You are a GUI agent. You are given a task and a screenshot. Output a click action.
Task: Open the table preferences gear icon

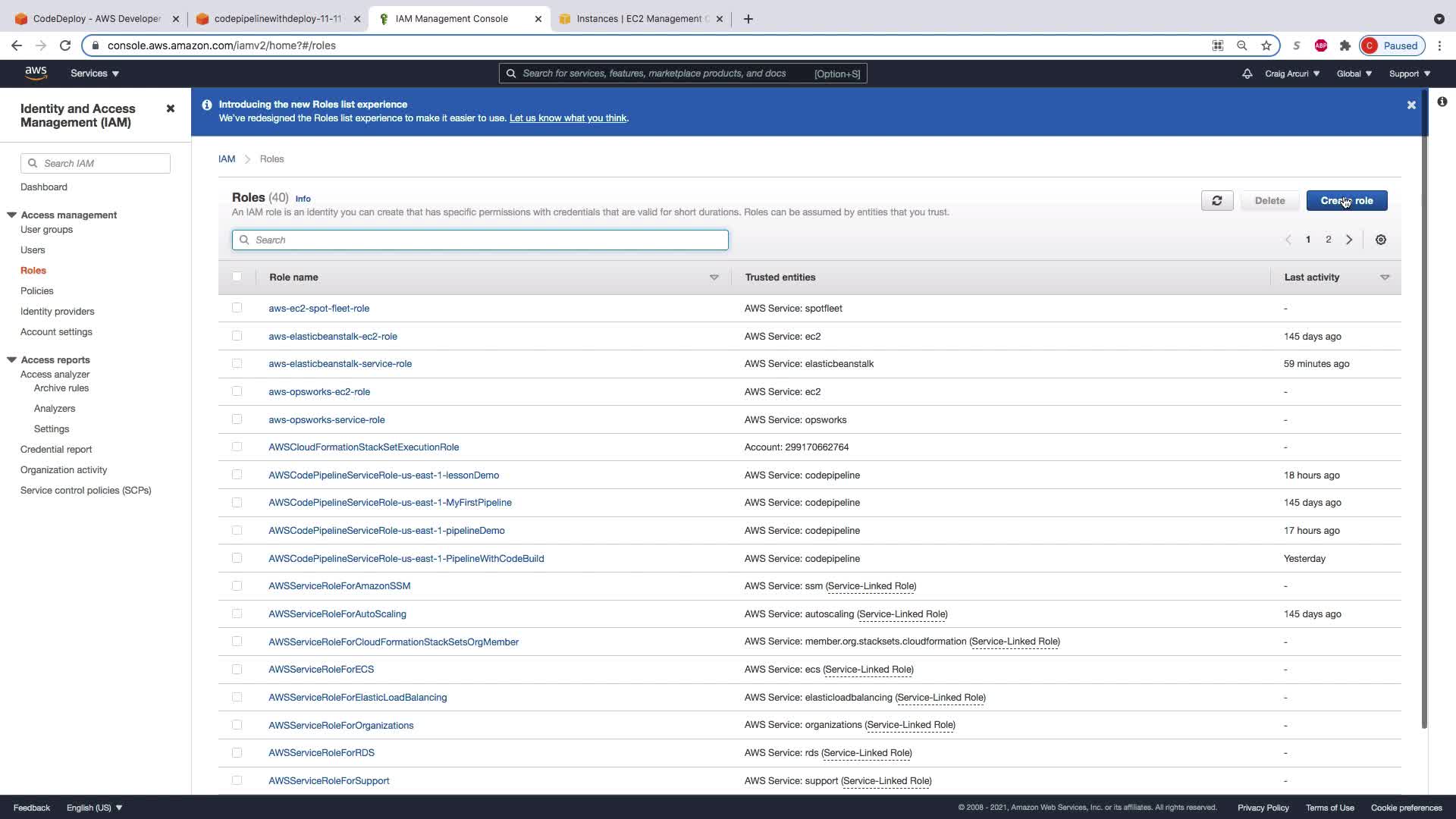[x=1380, y=240]
